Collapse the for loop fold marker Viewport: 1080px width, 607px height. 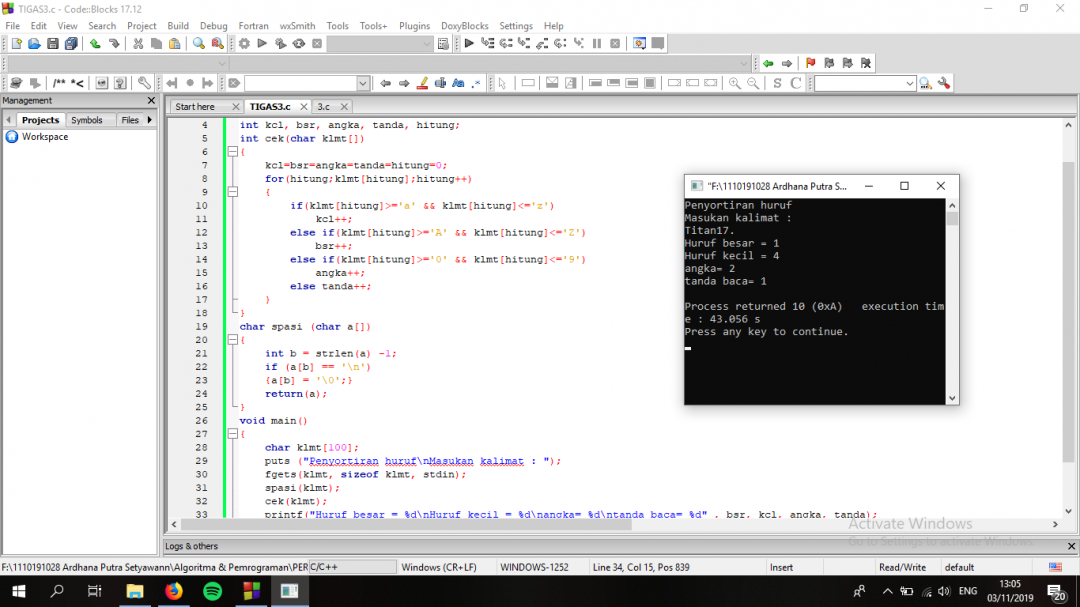pos(233,192)
